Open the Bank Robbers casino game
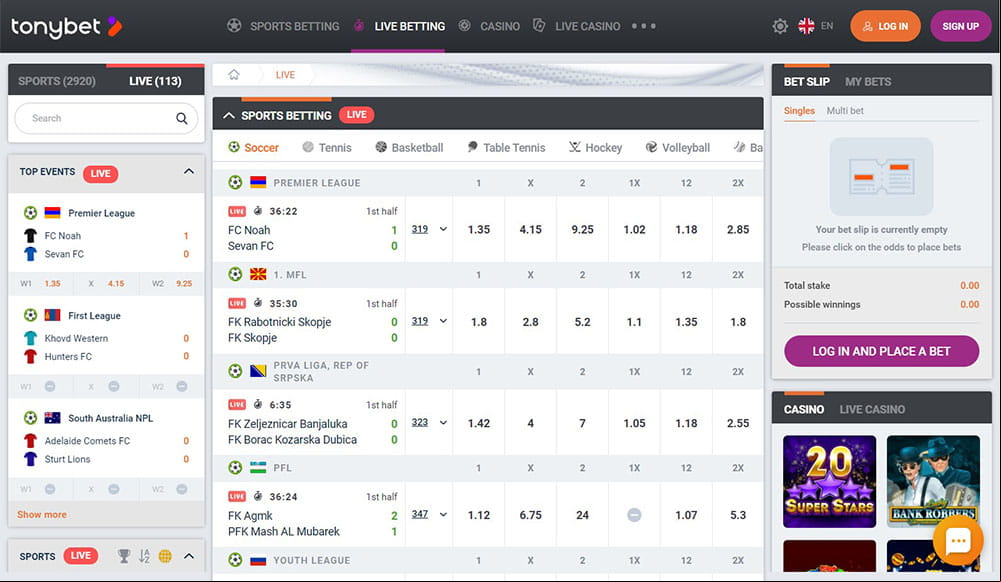The height and width of the screenshot is (582, 1001). [933, 481]
